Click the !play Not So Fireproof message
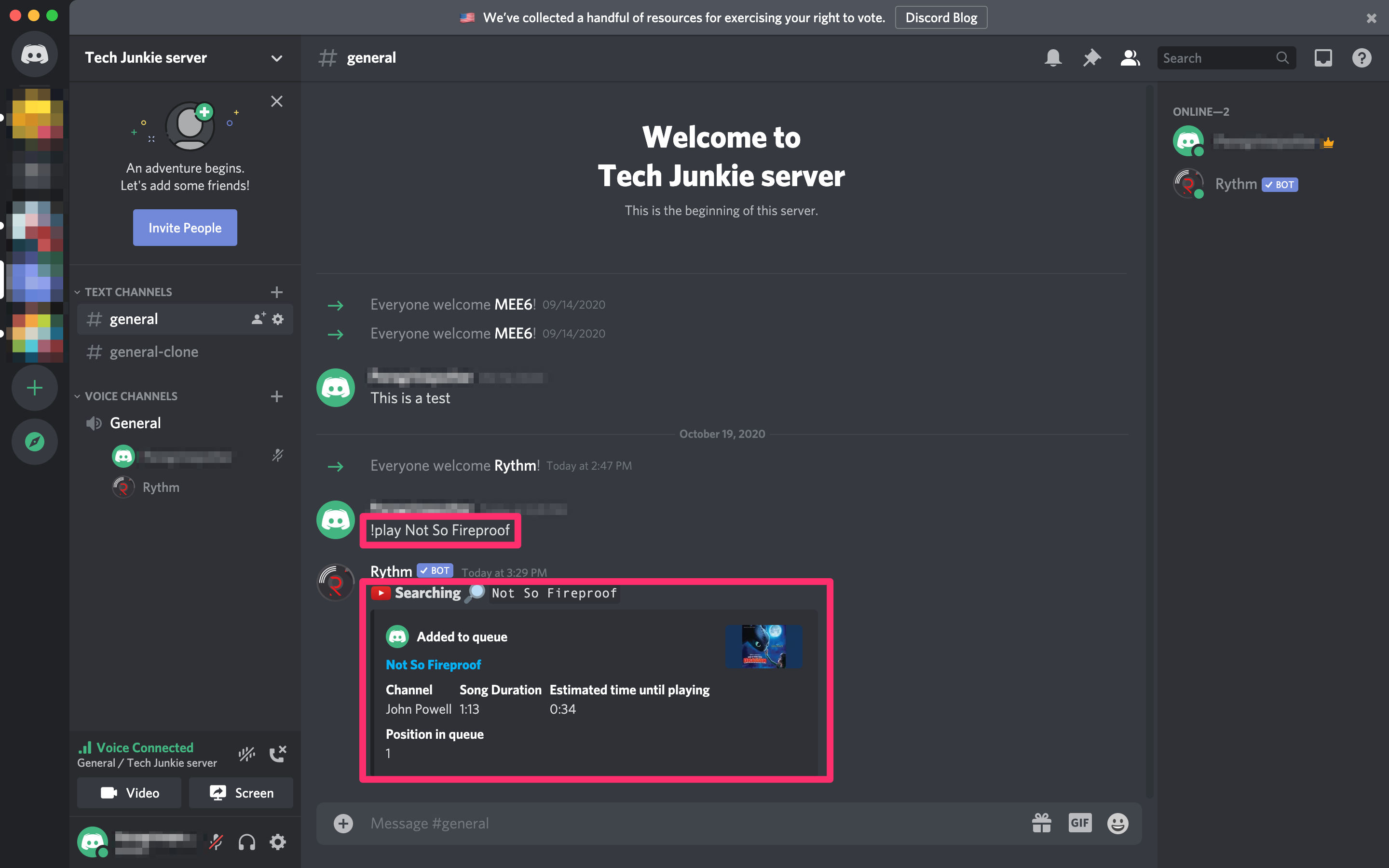 tap(440, 530)
